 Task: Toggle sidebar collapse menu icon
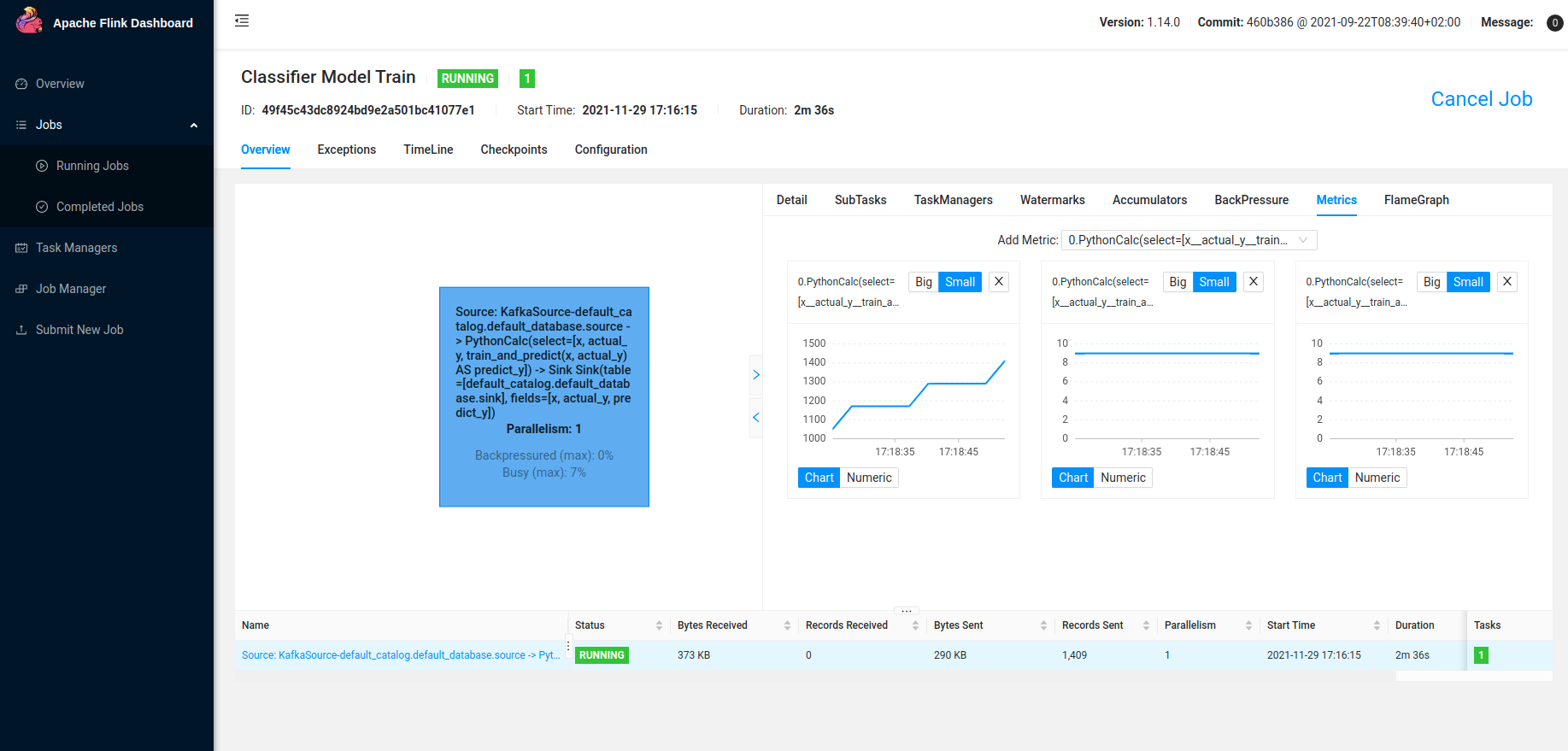242,21
